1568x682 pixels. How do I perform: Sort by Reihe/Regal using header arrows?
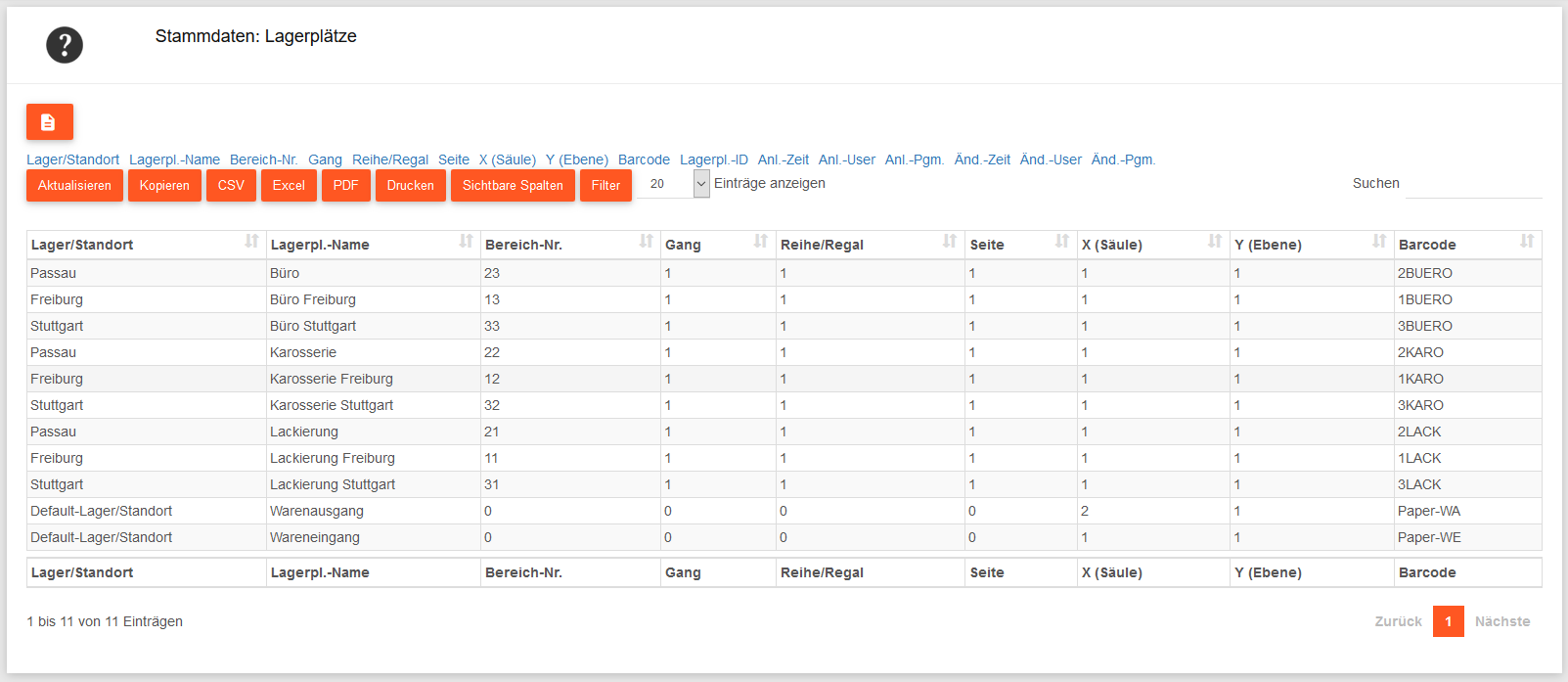(949, 242)
